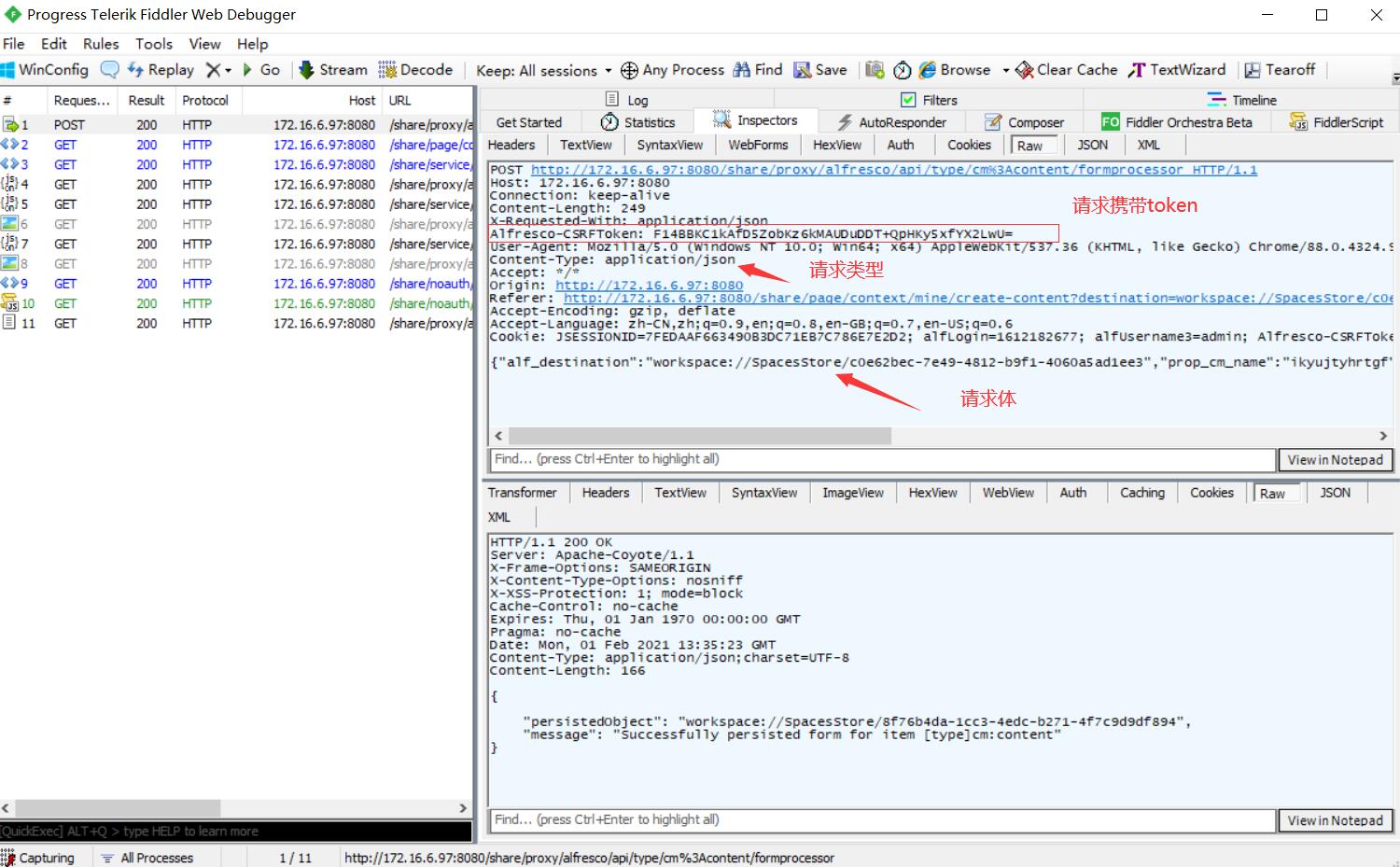The image size is (1400, 867).
Task: Click All Processes status bar filter
Action: [147, 858]
